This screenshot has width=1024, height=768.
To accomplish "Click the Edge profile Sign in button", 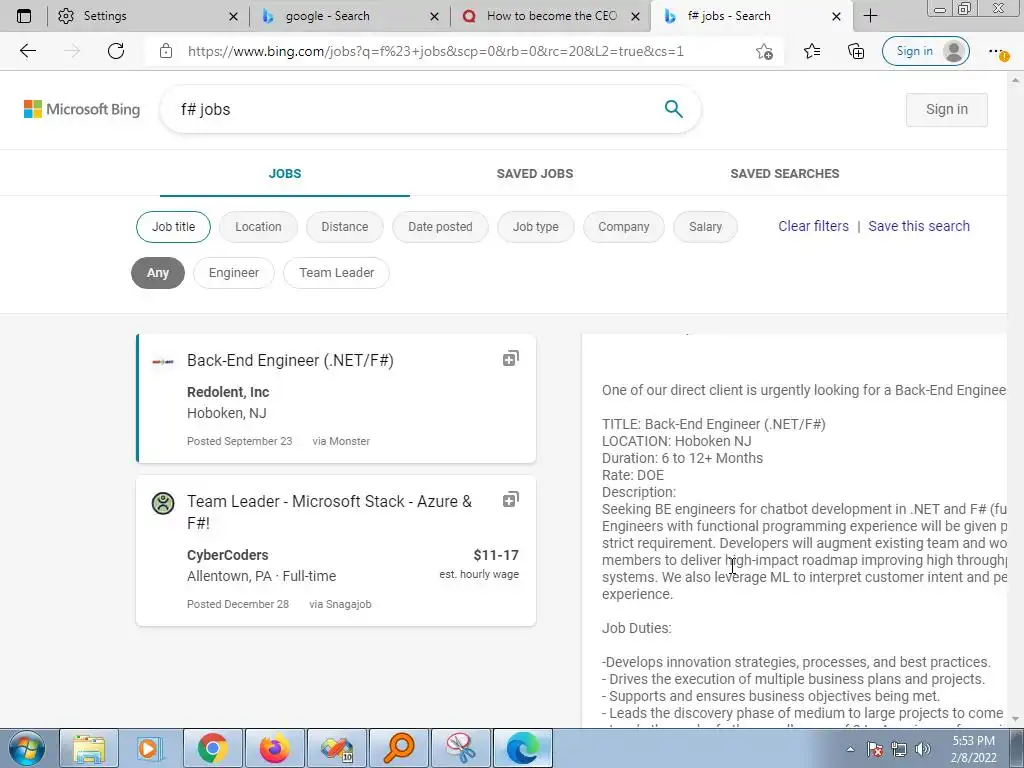I will point(925,51).
